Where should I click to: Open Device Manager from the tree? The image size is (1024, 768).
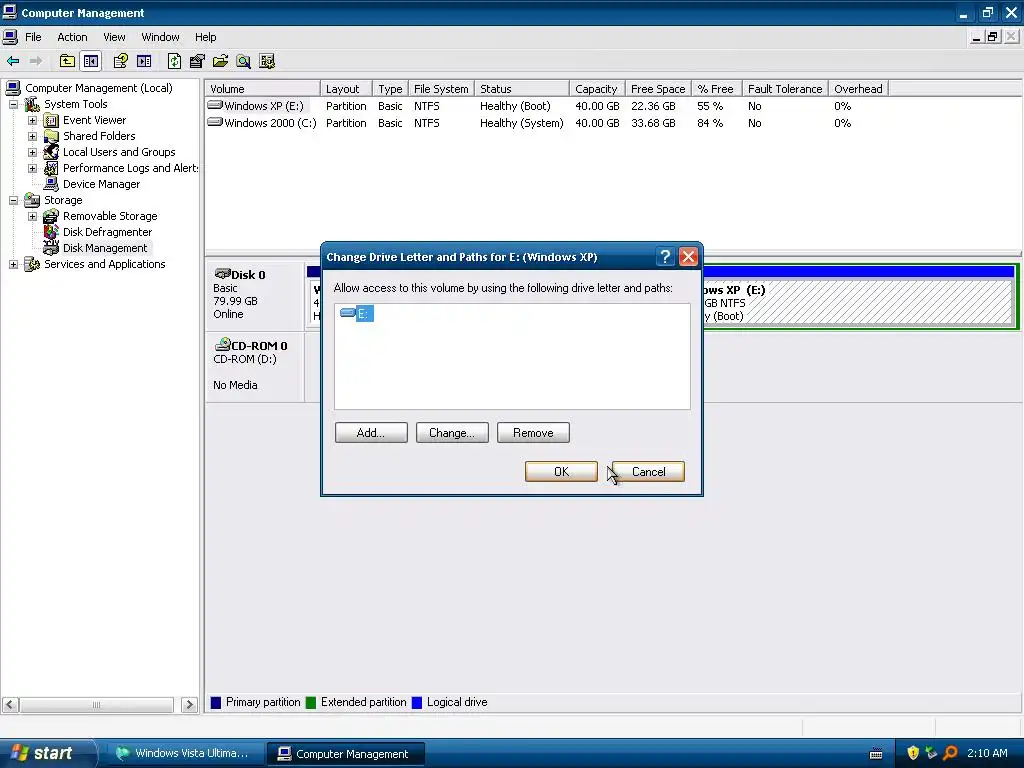pyautogui.click(x=101, y=184)
